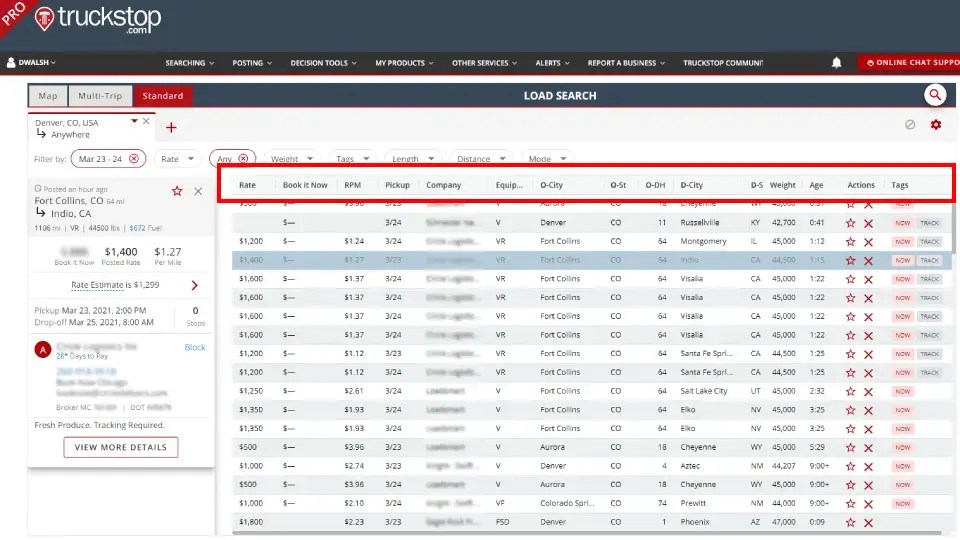The width and height of the screenshot is (960, 540).
Task: Sort by the RPM column header
Action: click(x=353, y=185)
